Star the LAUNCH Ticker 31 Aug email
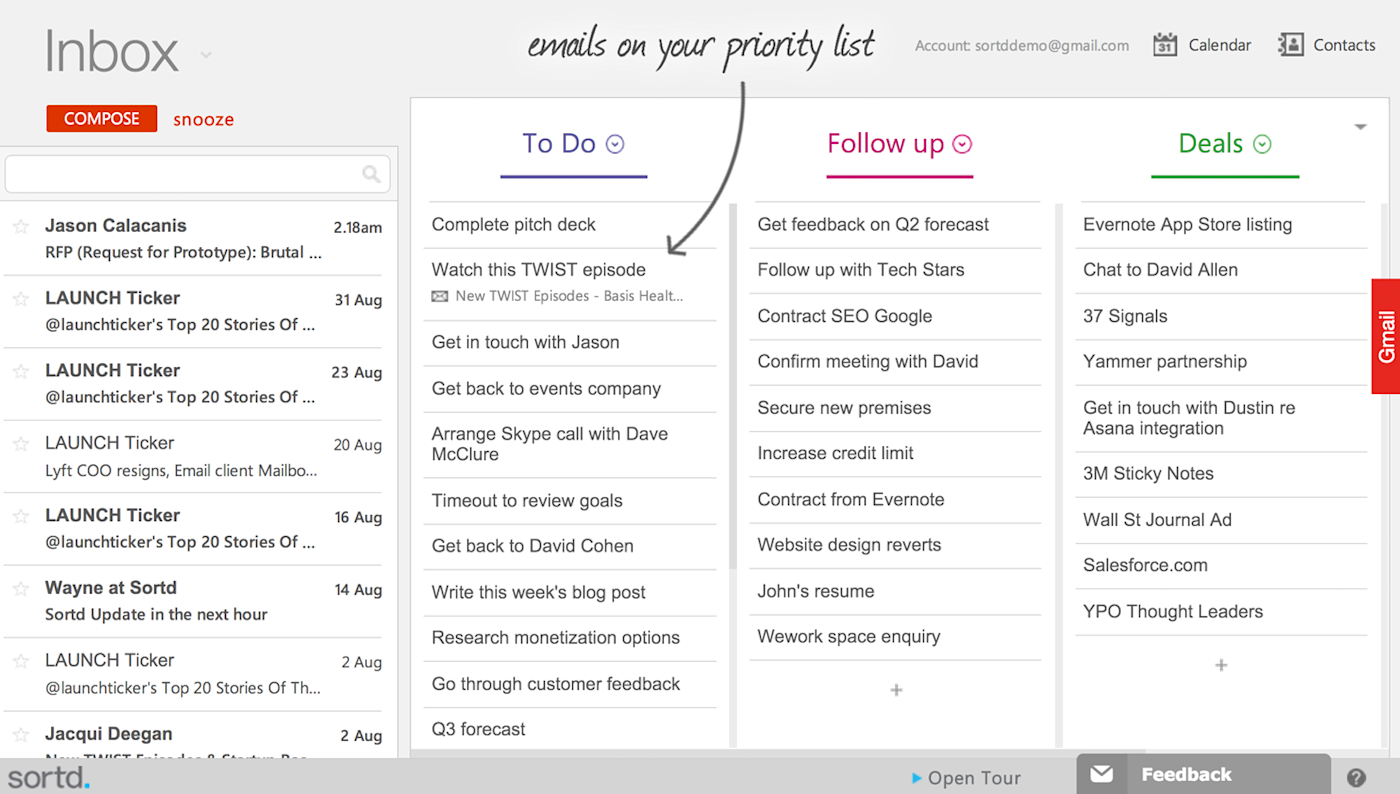The image size is (1400, 794). 20,299
